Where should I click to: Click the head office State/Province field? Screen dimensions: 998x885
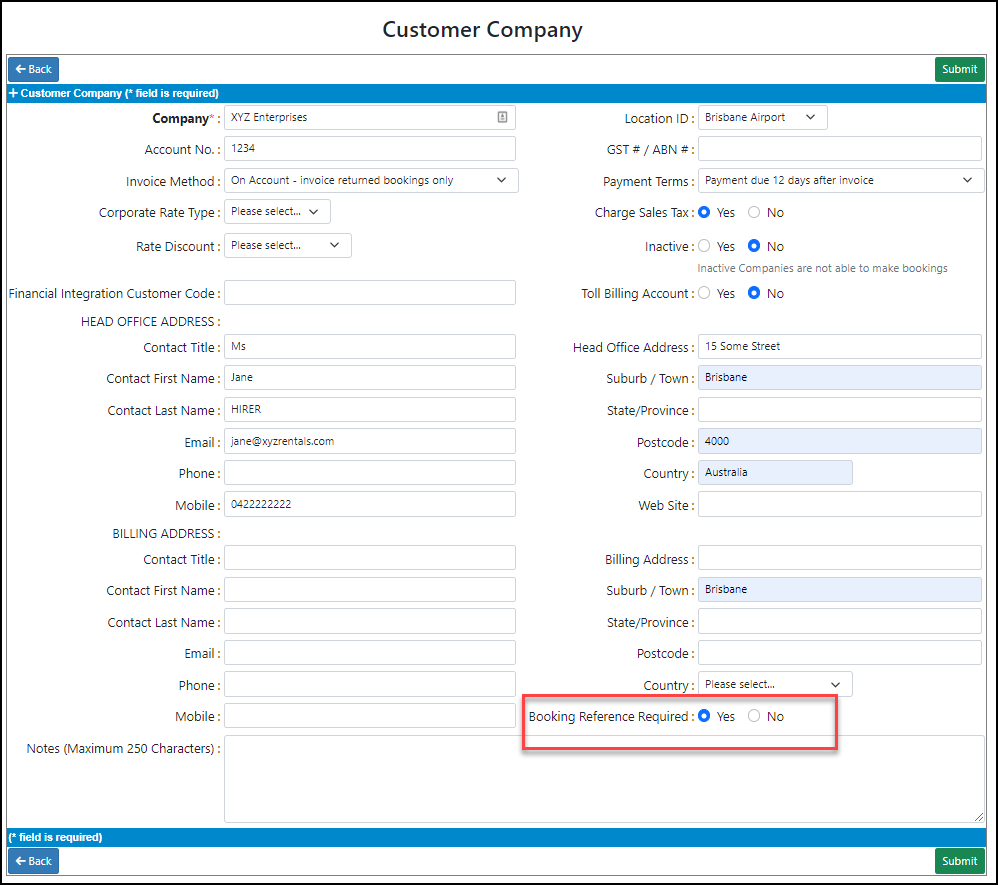click(840, 409)
